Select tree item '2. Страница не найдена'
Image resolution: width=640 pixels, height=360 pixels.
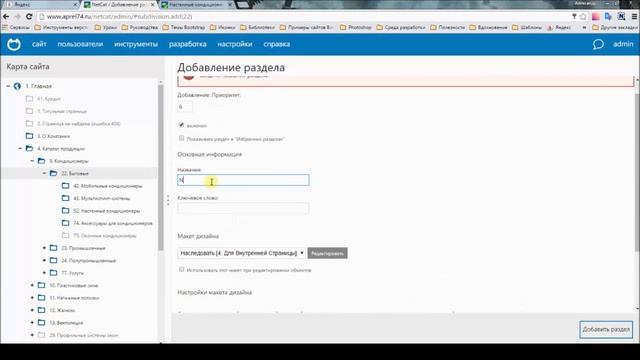[x=79, y=123]
